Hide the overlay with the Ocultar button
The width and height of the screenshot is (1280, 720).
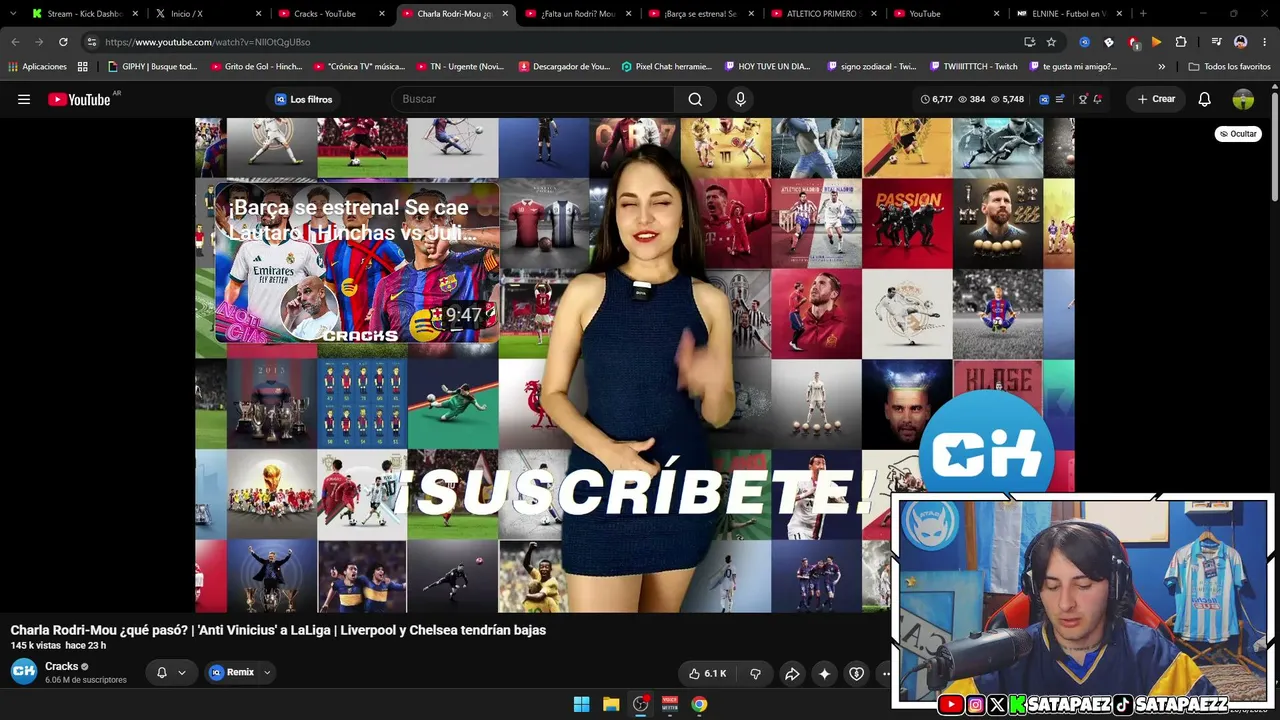[x=1238, y=134]
